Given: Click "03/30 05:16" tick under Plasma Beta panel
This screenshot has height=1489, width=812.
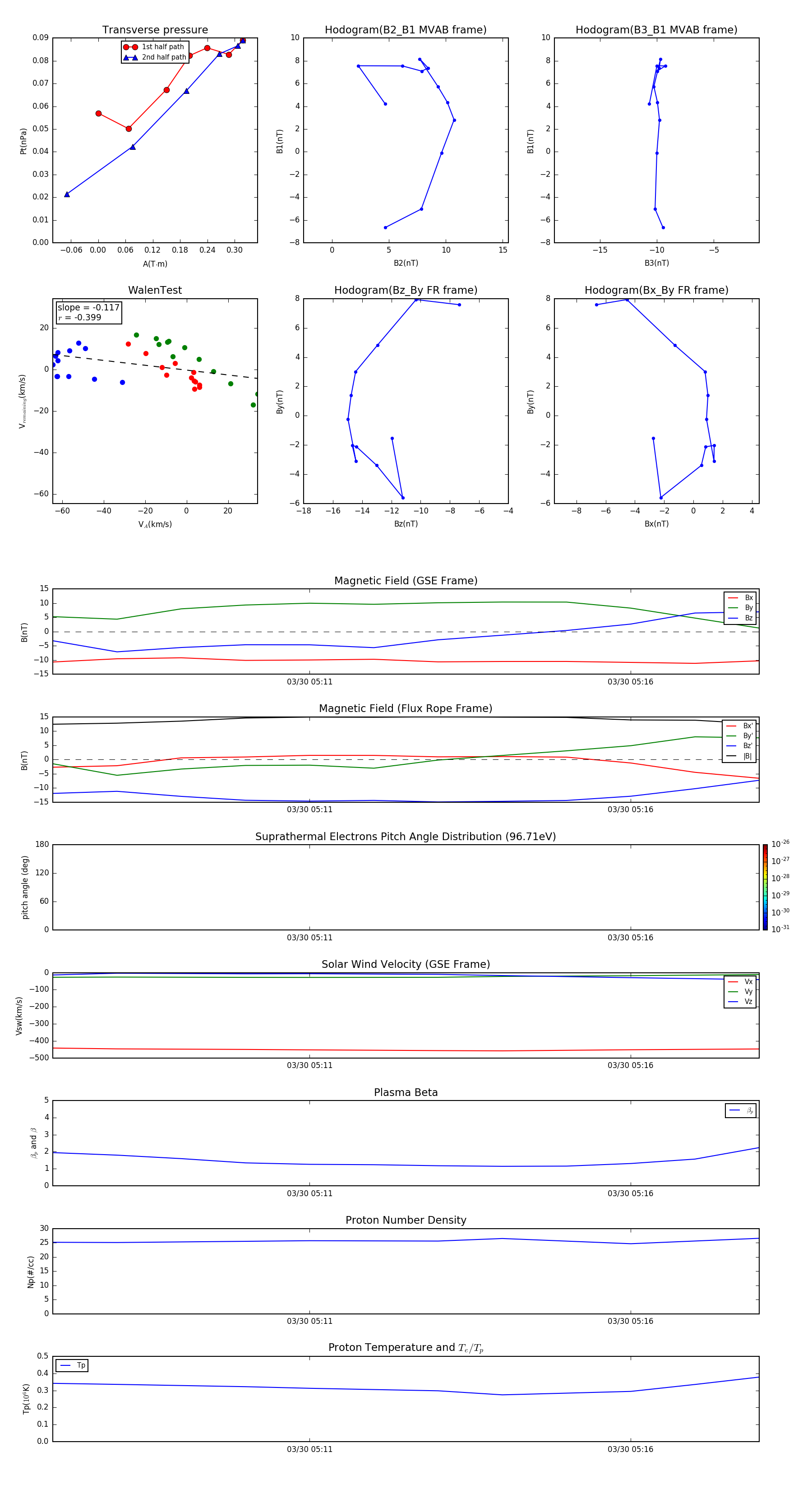Looking at the screenshot, I should 631,1193.
